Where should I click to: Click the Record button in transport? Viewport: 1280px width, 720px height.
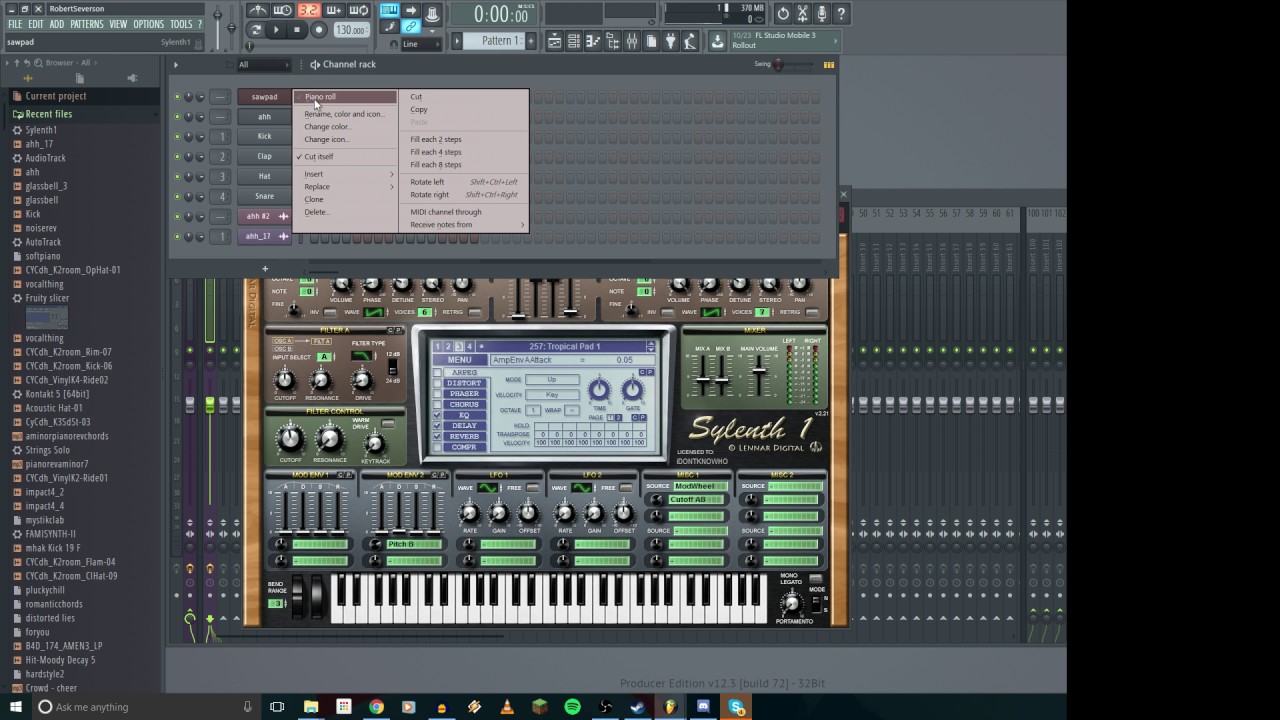click(319, 30)
